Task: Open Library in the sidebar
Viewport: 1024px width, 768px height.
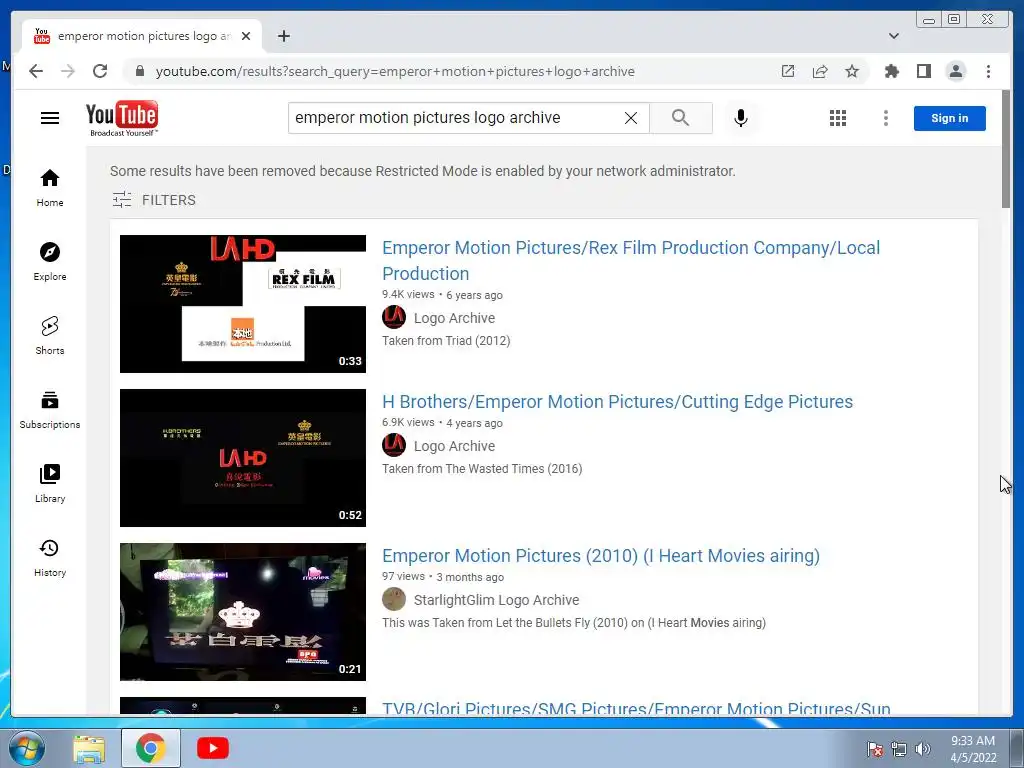Action: 50,484
